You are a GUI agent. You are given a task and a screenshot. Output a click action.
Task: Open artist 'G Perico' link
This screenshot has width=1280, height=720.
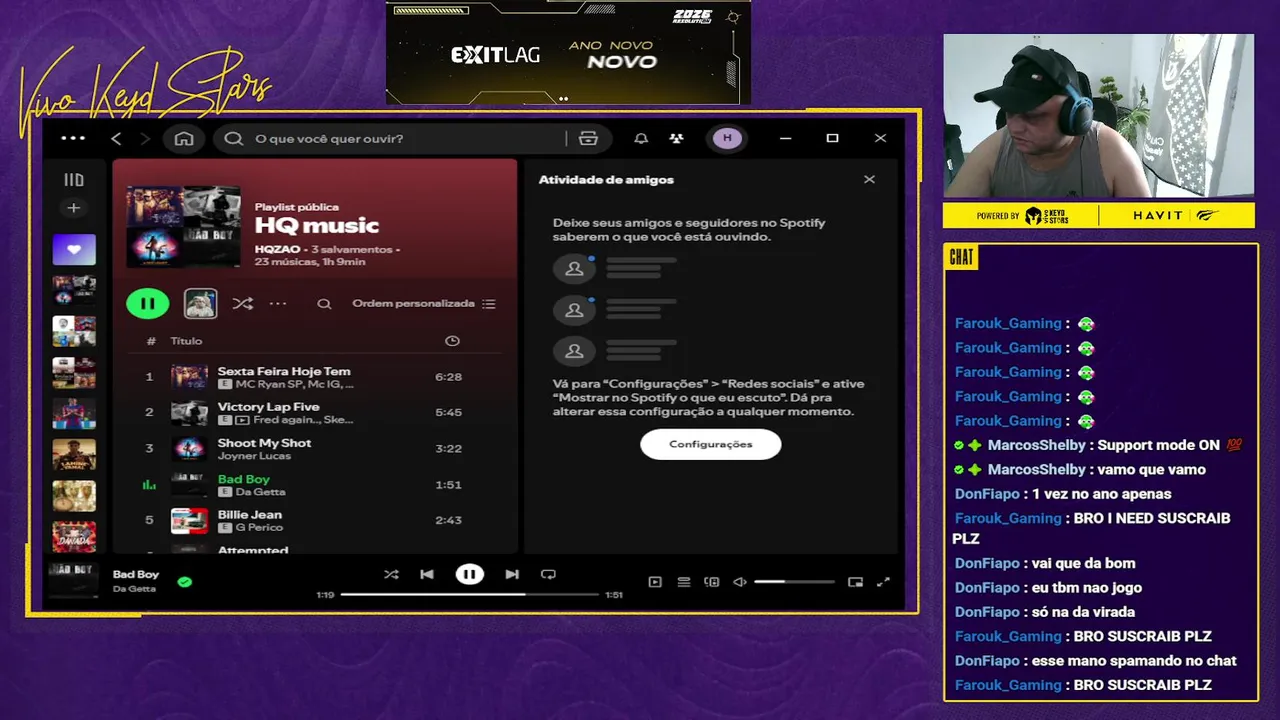click(259, 527)
